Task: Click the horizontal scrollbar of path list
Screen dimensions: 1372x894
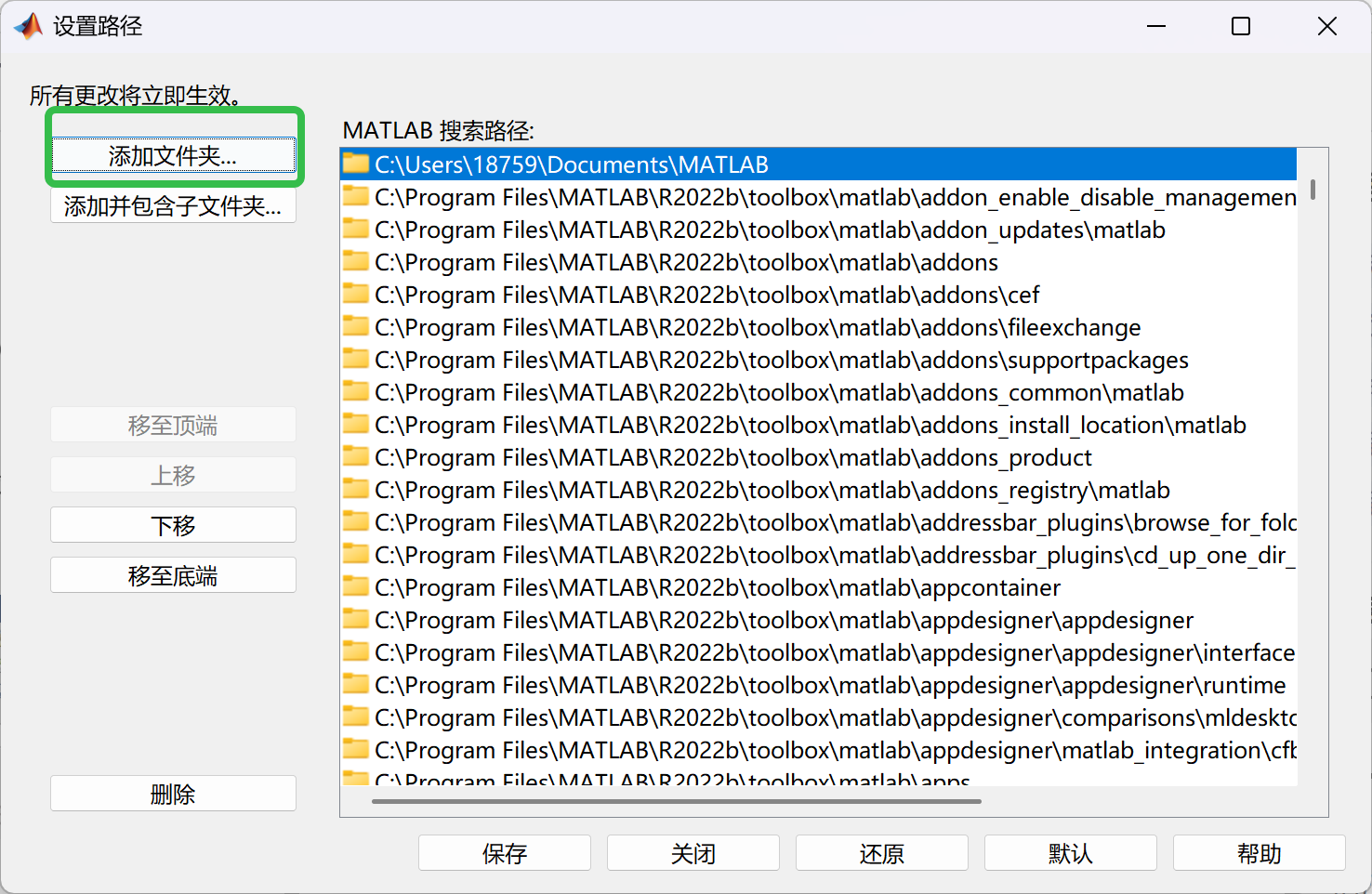Action: click(677, 801)
